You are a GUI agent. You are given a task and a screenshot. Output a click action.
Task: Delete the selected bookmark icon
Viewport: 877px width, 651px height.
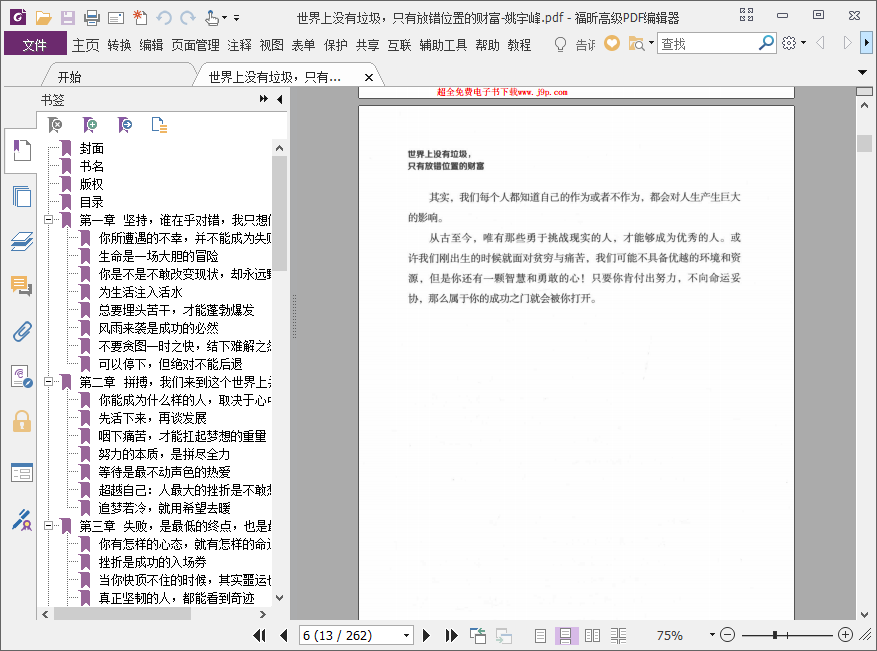click(x=55, y=125)
